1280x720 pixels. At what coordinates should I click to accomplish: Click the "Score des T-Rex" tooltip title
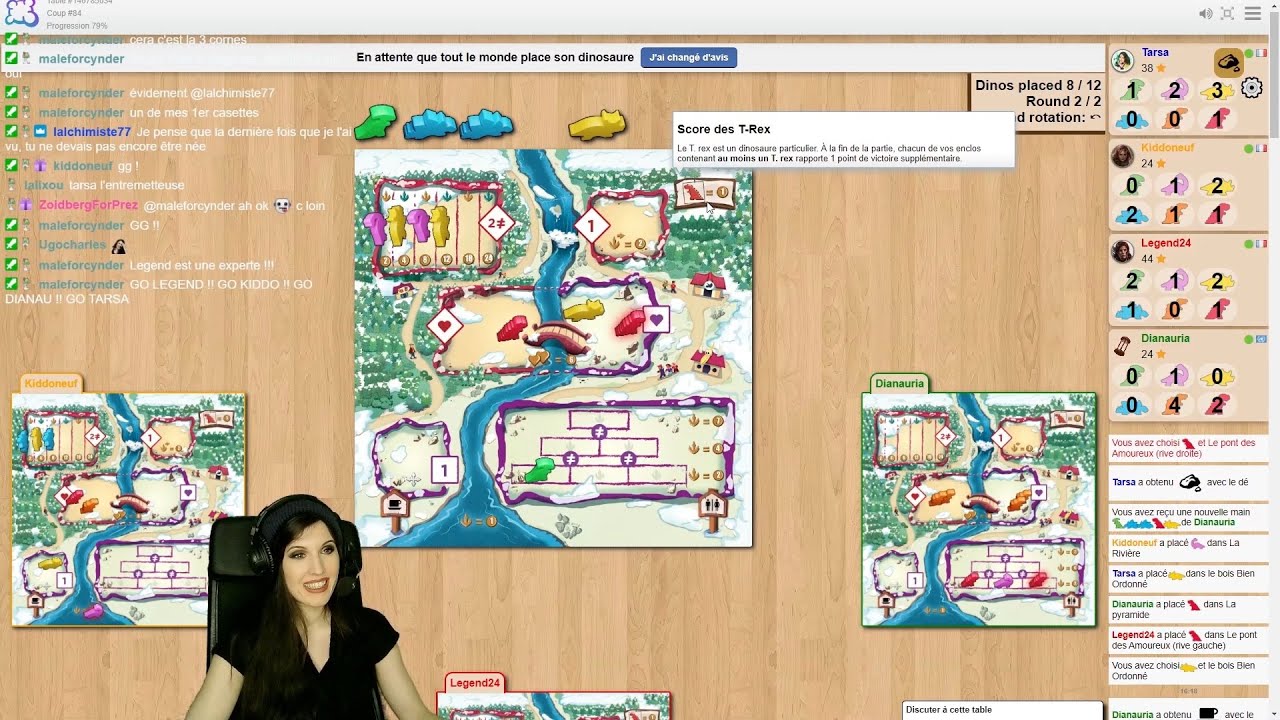click(724, 129)
